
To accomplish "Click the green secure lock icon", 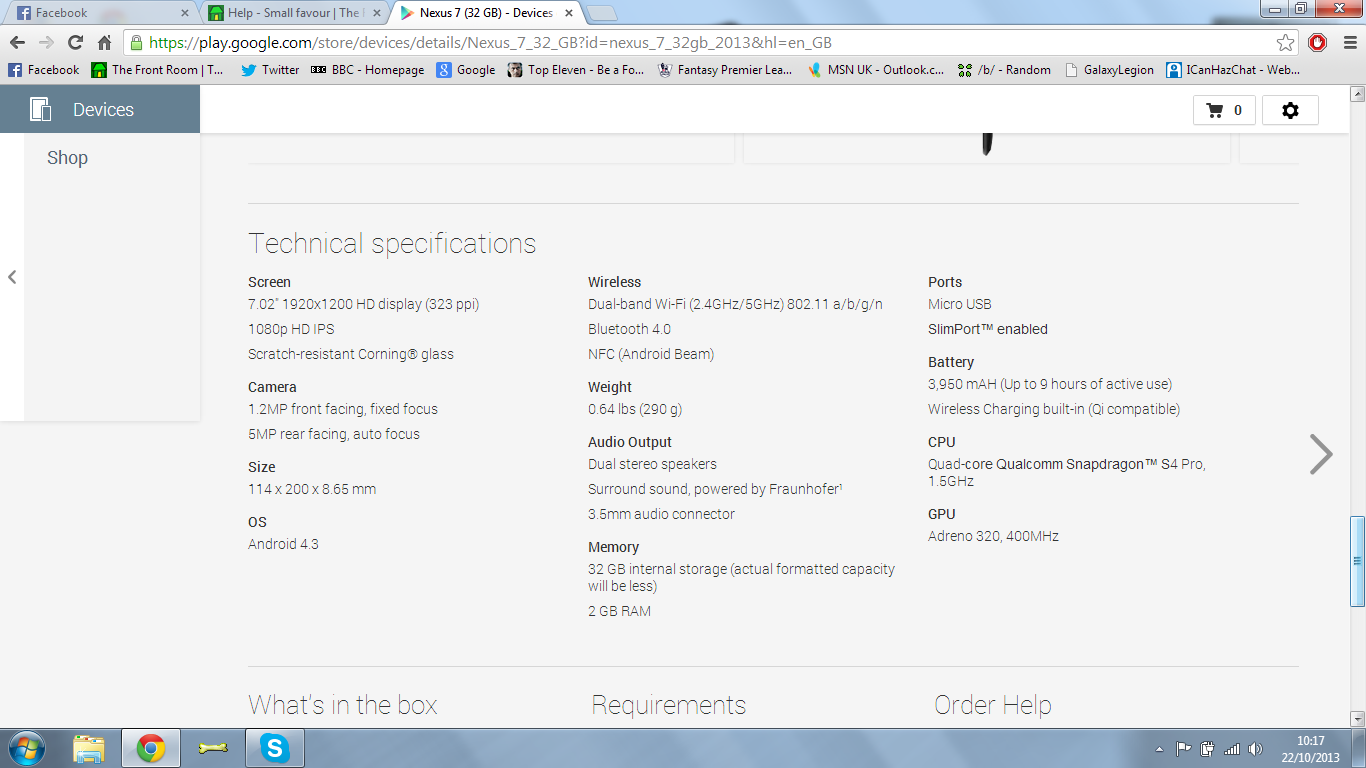I will pos(136,43).
